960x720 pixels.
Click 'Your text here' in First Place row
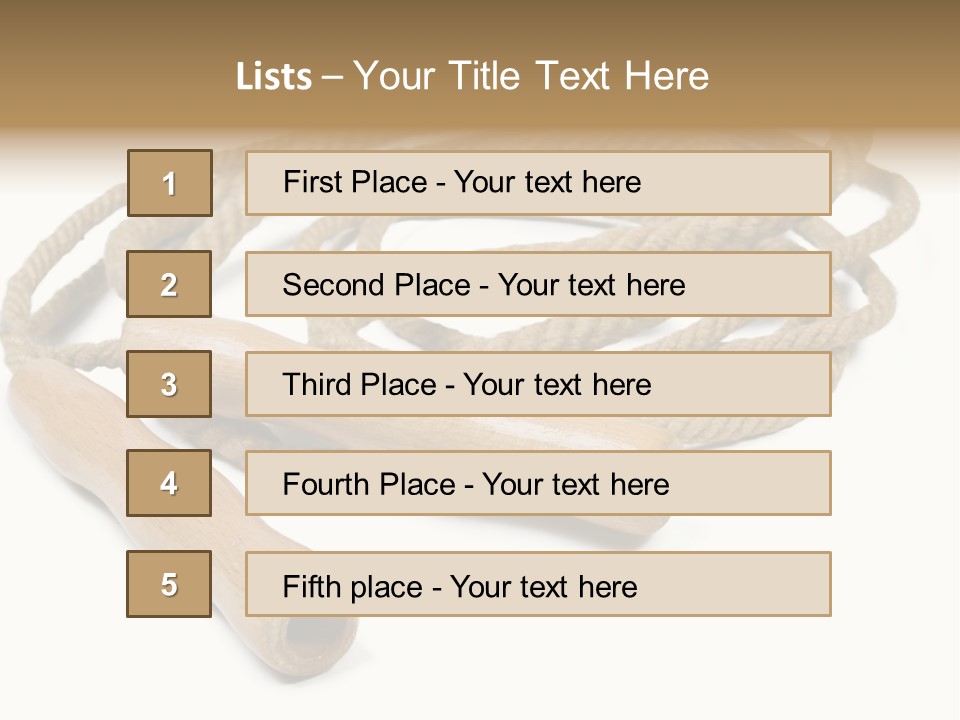[547, 182]
